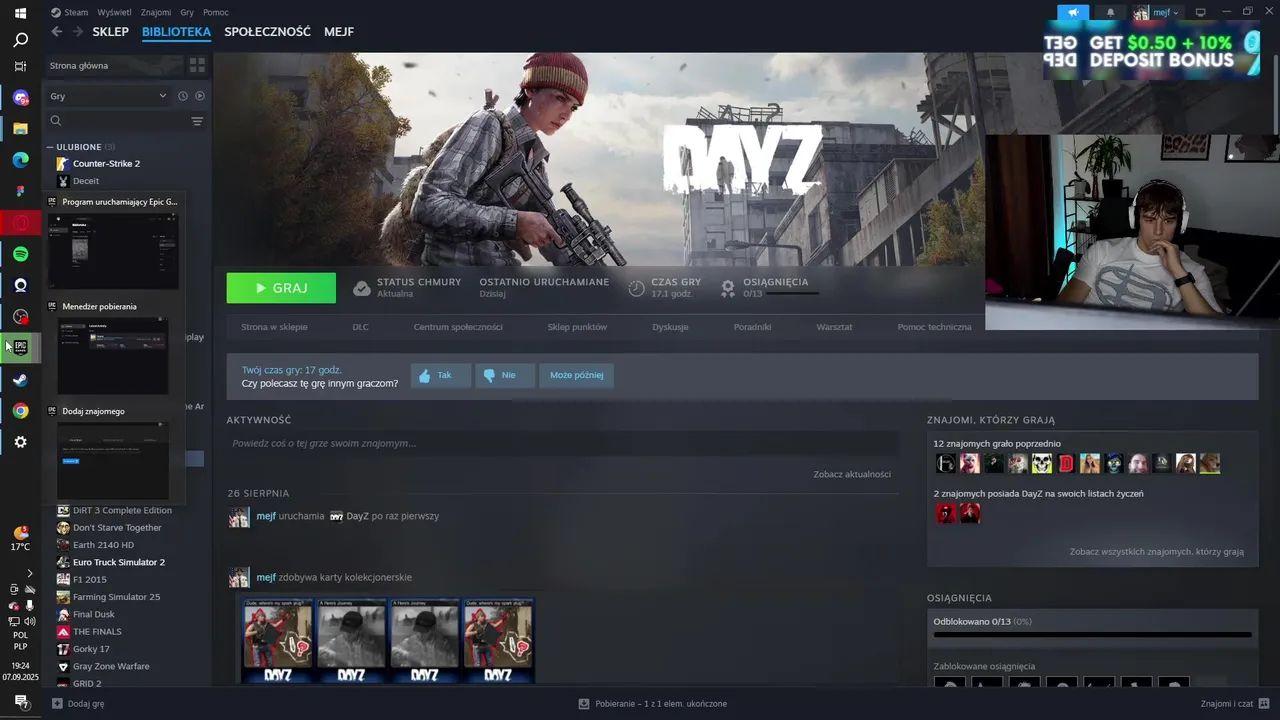The width and height of the screenshot is (1280, 720).
Task: Click the Odblokowano 0/13 achievements progress bar
Action: (x=1092, y=634)
